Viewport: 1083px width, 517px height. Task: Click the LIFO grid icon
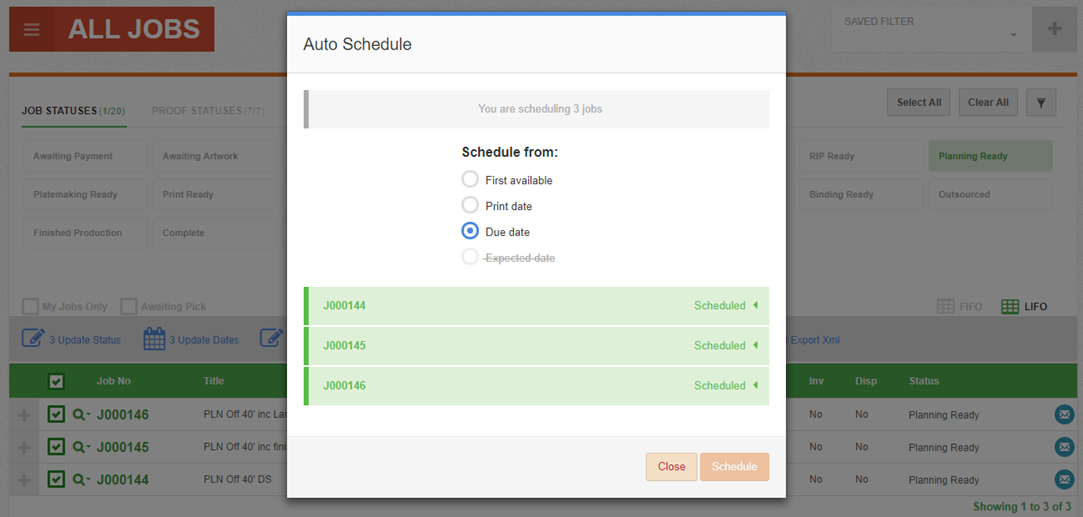click(x=1010, y=306)
